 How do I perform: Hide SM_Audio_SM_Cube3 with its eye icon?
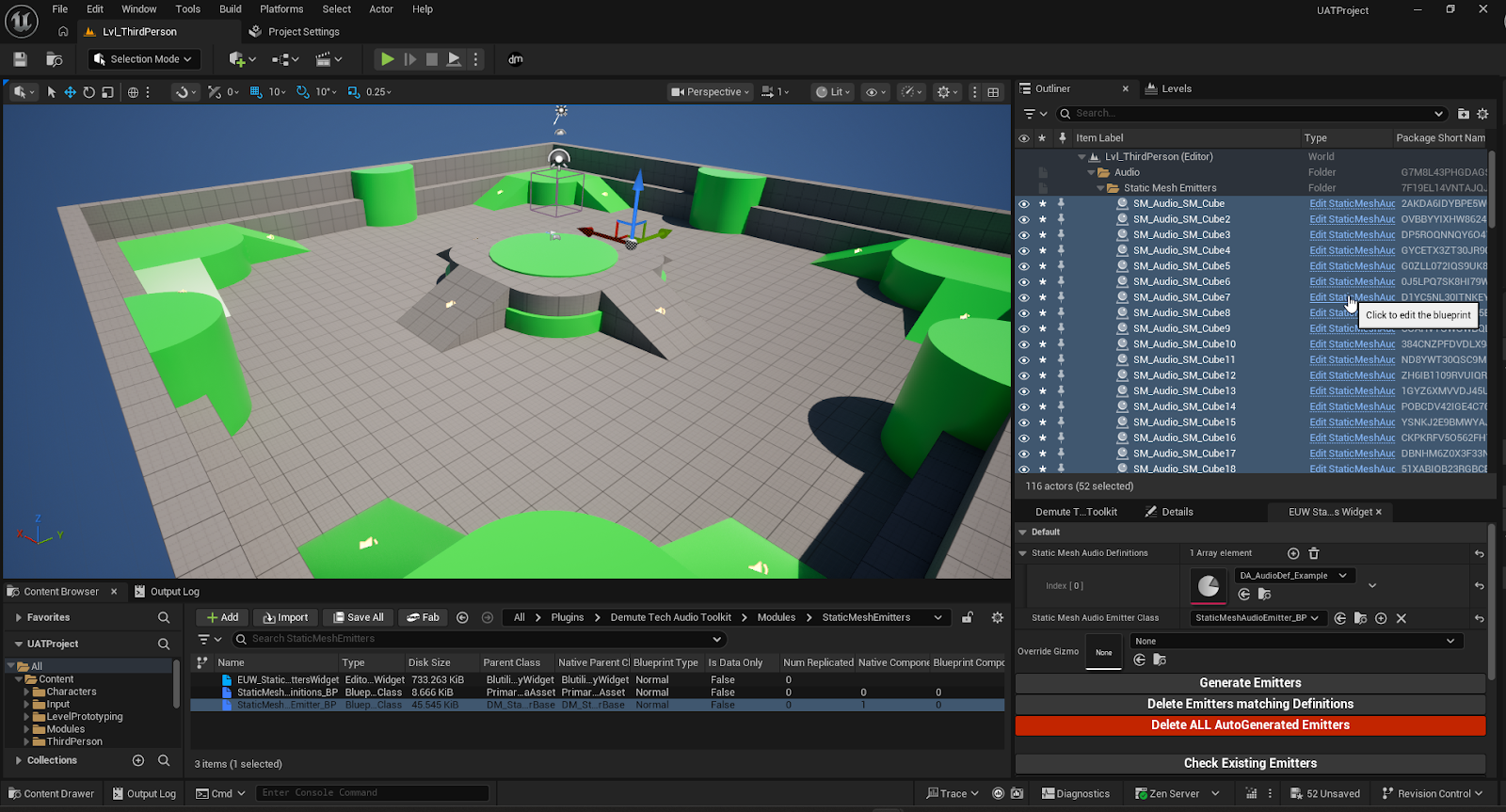tap(1024, 234)
